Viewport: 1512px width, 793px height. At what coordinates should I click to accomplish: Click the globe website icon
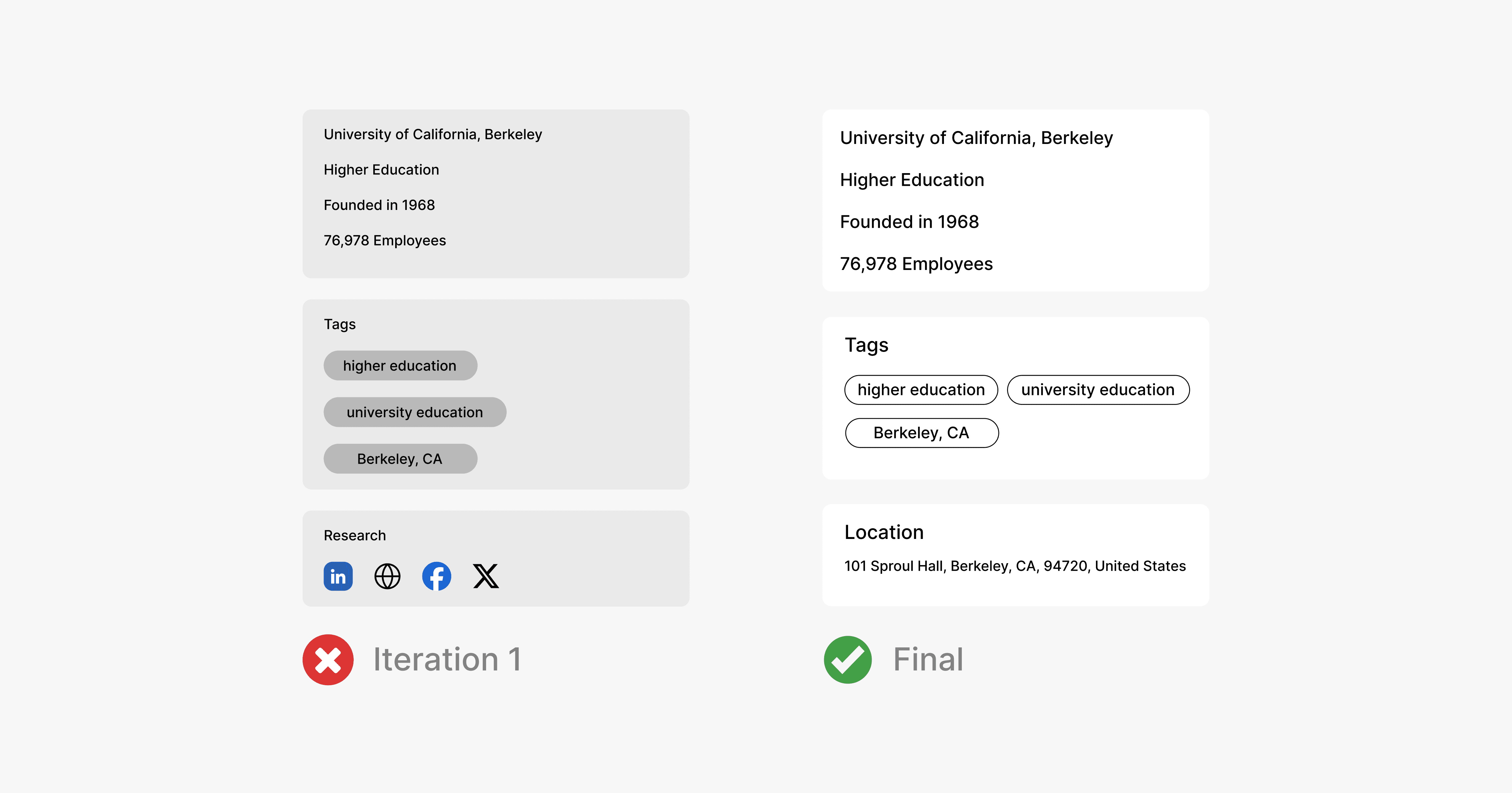coord(388,576)
